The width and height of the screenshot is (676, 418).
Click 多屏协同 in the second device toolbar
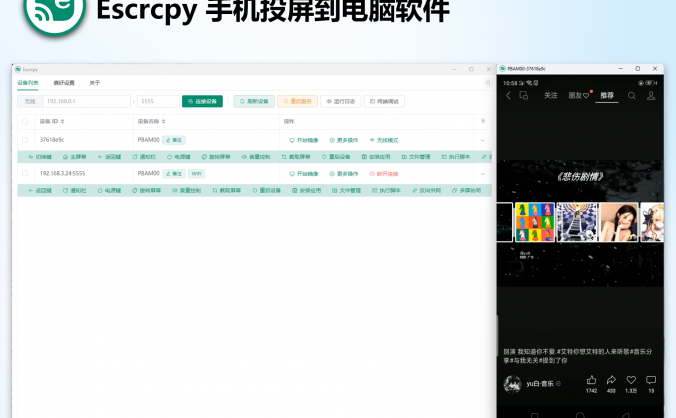466,190
